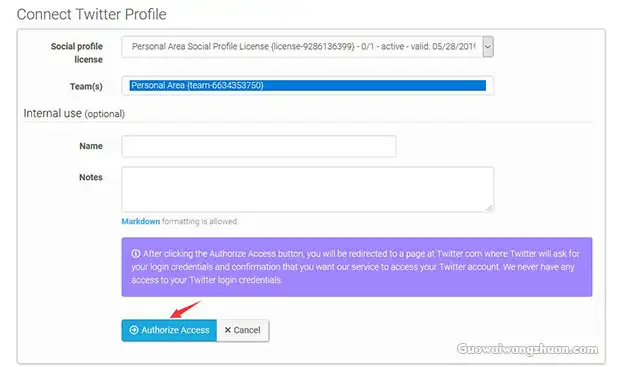Click the license dropdown arrow button
The image size is (620, 367).
click(488, 47)
